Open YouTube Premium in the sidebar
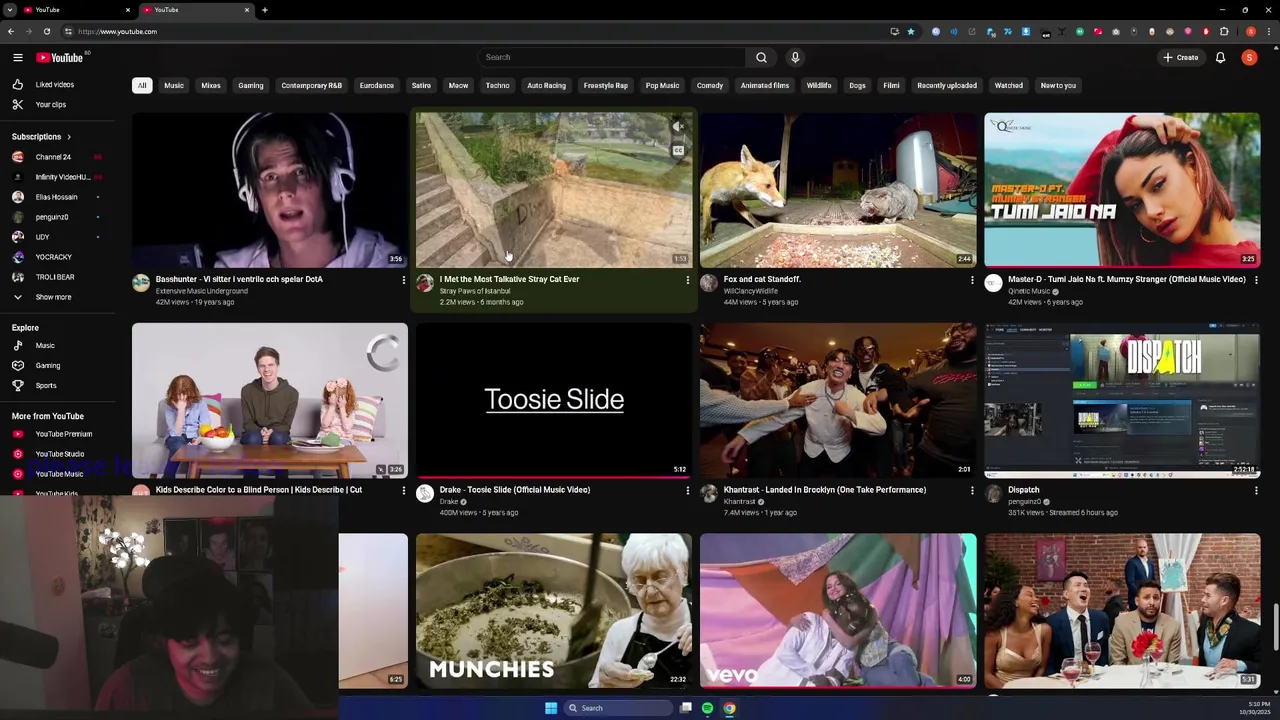Viewport: 1280px width, 720px height. pos(63,434)
